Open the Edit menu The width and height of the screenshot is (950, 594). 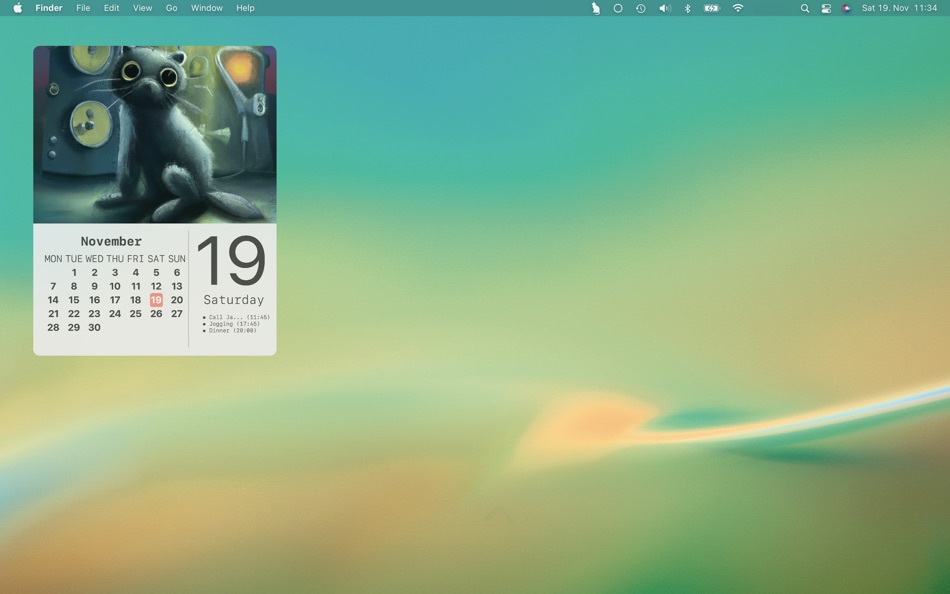pos(111,8)
